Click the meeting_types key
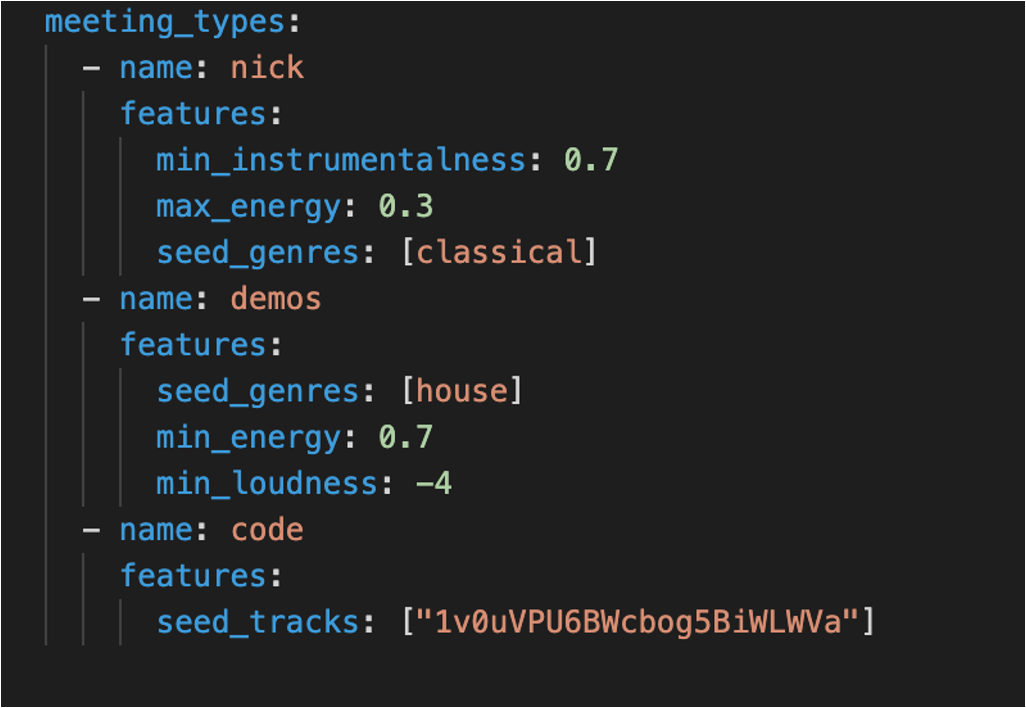 tap(165, 23)
